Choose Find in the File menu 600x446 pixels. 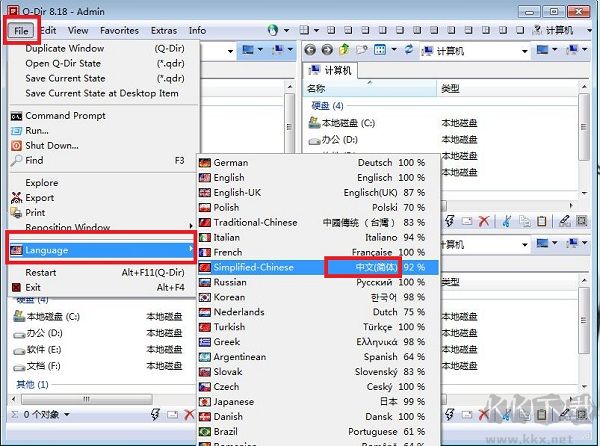tap(102, 160)
